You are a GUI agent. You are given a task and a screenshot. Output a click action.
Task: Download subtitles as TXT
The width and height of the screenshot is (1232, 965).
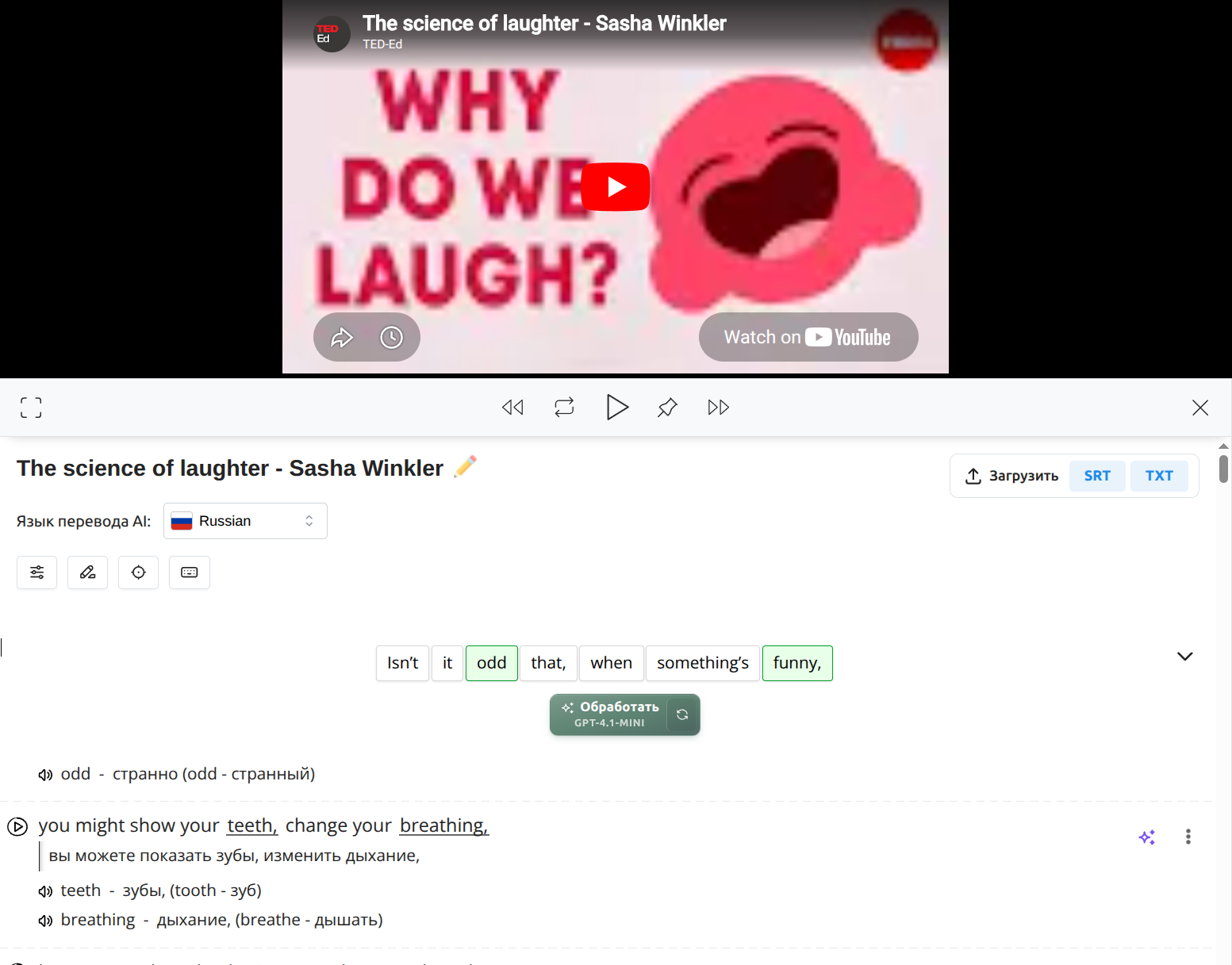[1158, 476]
